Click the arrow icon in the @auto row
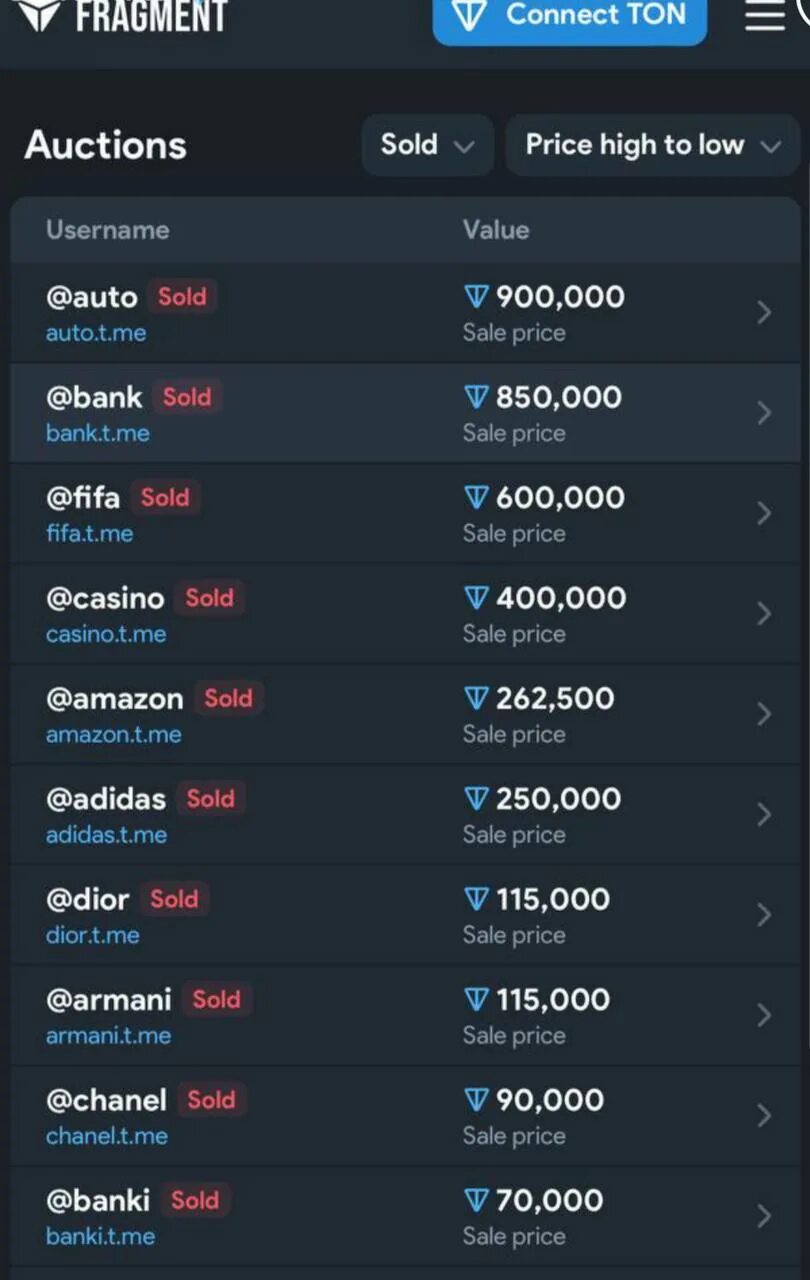The image size is (810, 1280). (764, 313)
